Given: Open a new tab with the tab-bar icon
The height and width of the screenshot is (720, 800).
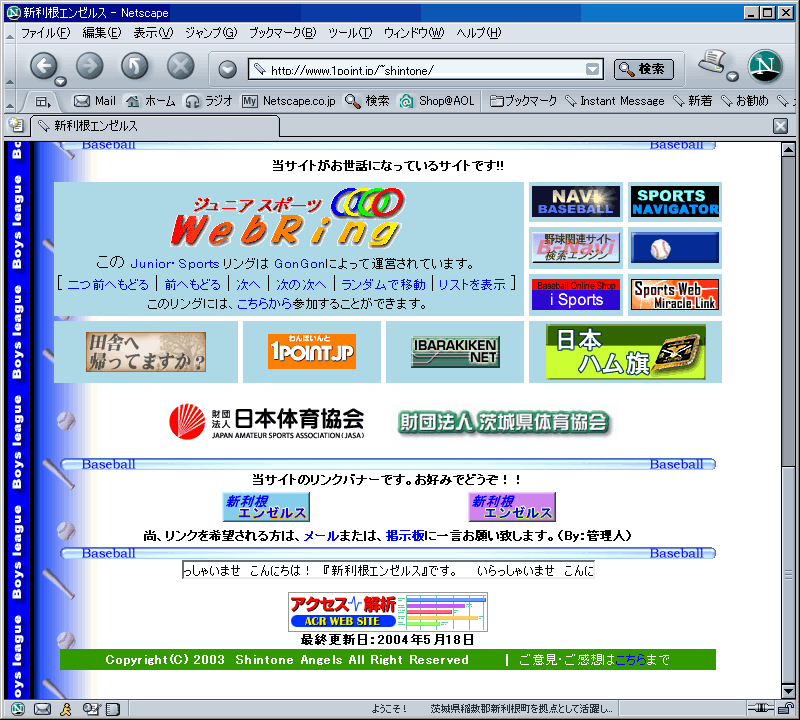Looking at the screenshot, I should pos(16,125).
